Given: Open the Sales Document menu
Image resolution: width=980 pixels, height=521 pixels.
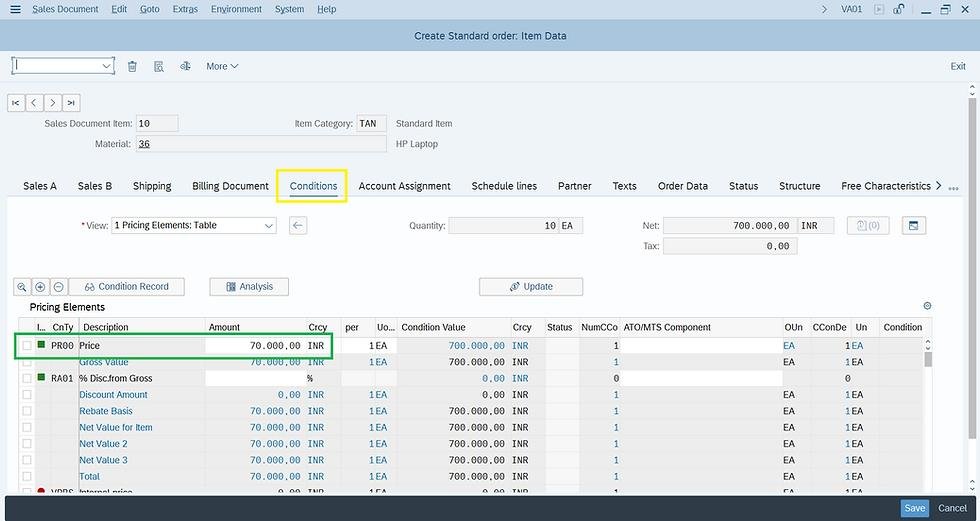Looking at the screenshot, I should [x=65, y=9].
